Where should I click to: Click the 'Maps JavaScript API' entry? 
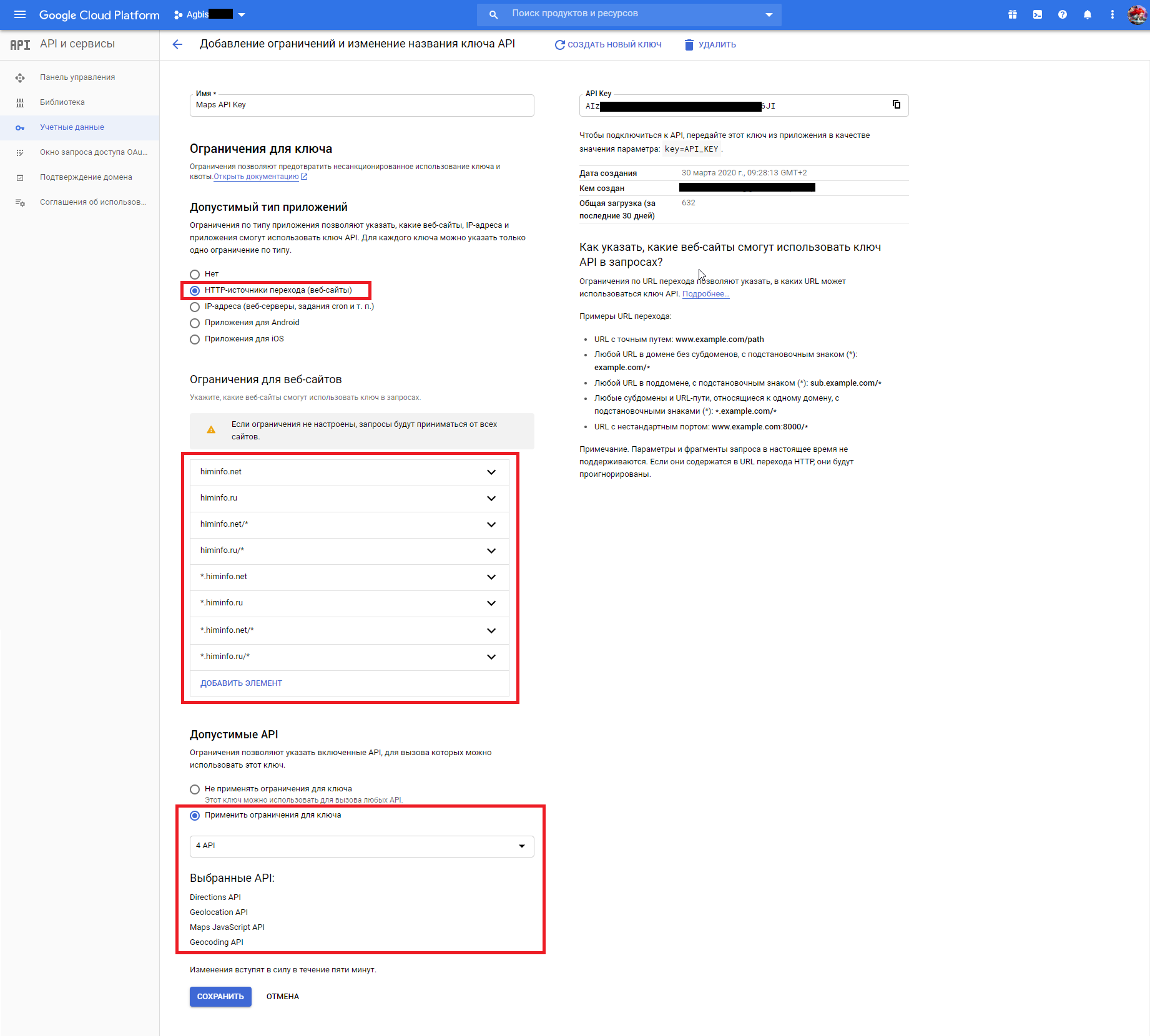227,927
